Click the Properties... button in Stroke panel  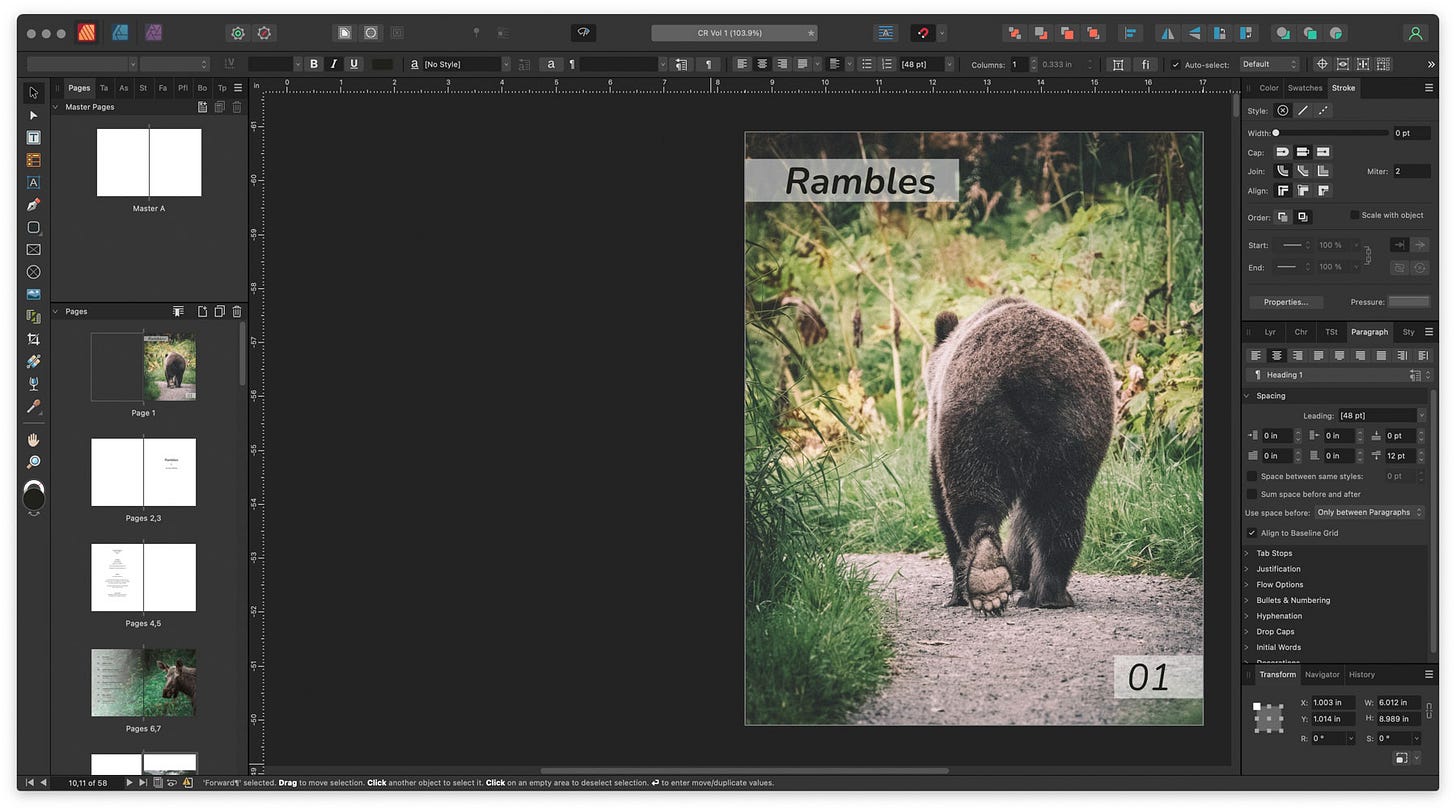pos(1285,302)
